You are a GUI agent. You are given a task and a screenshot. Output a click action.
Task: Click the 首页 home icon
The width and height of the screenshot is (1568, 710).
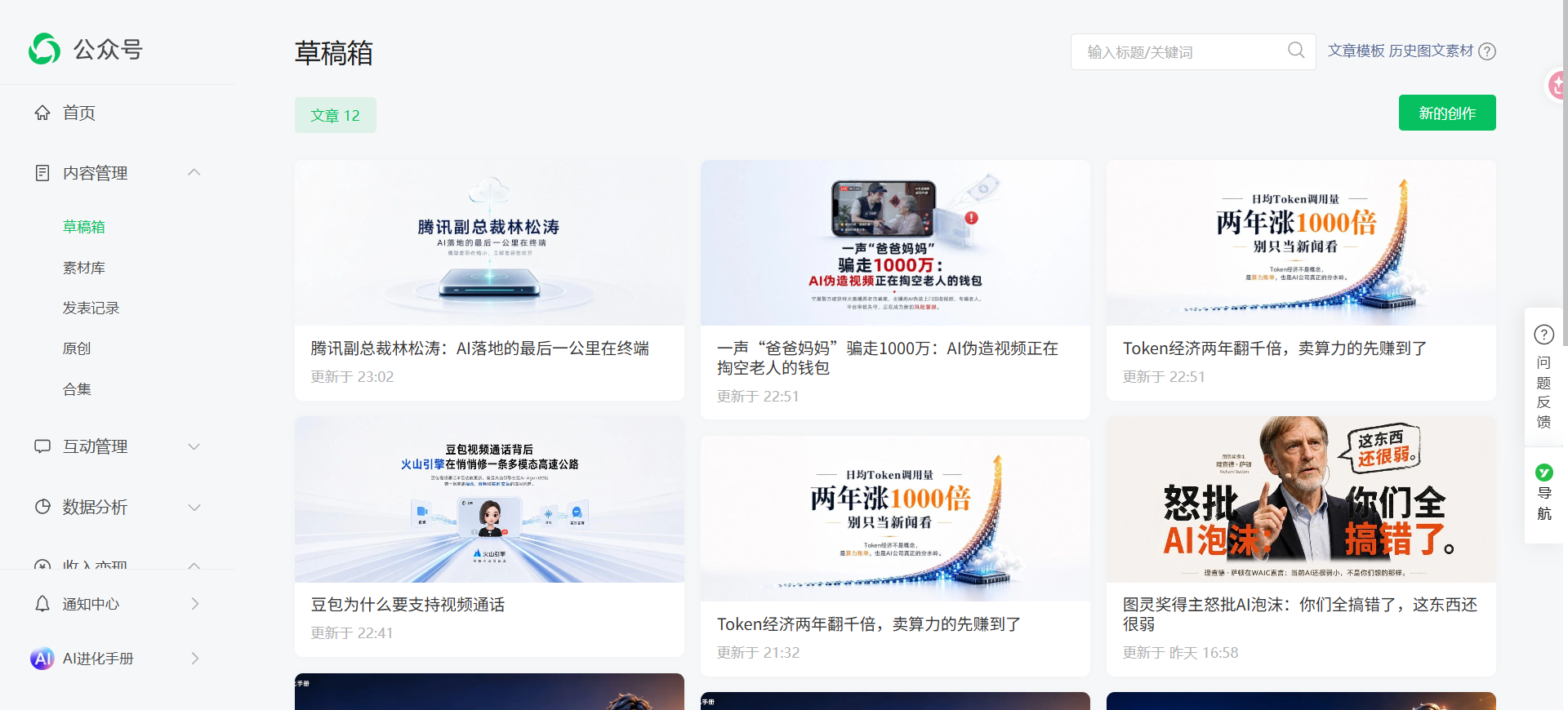[42, 113]
